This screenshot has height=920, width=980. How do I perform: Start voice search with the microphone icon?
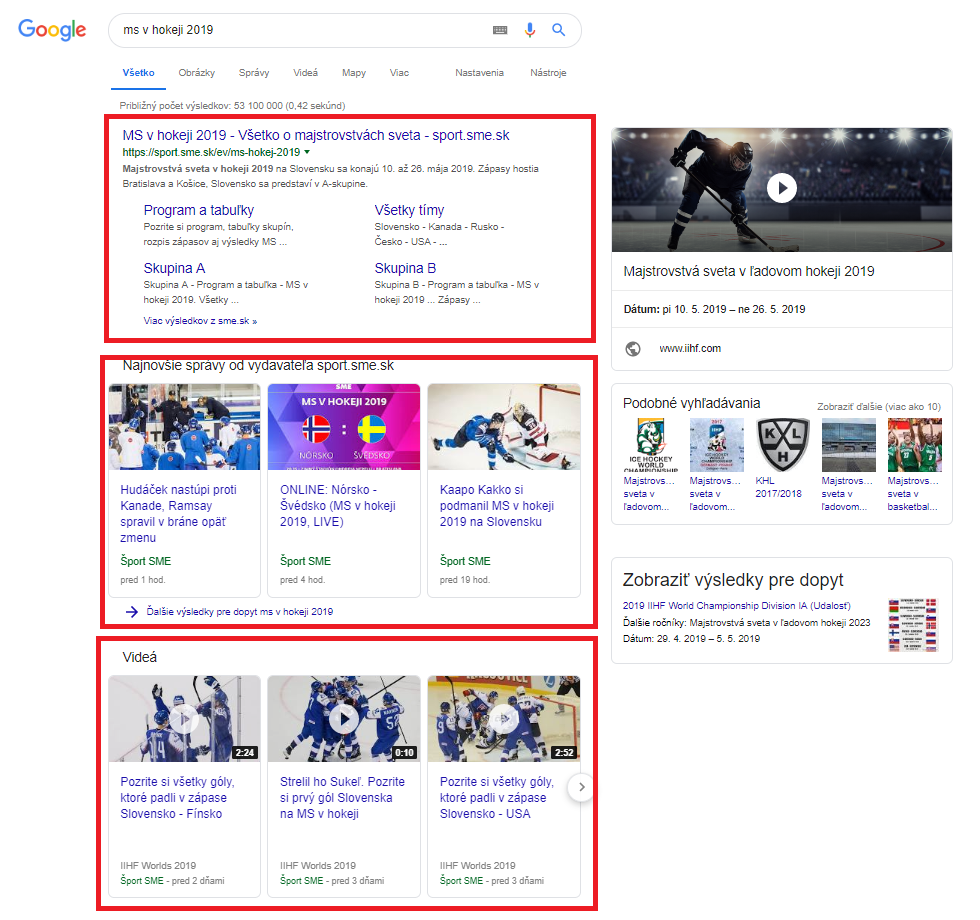point(529,30)
